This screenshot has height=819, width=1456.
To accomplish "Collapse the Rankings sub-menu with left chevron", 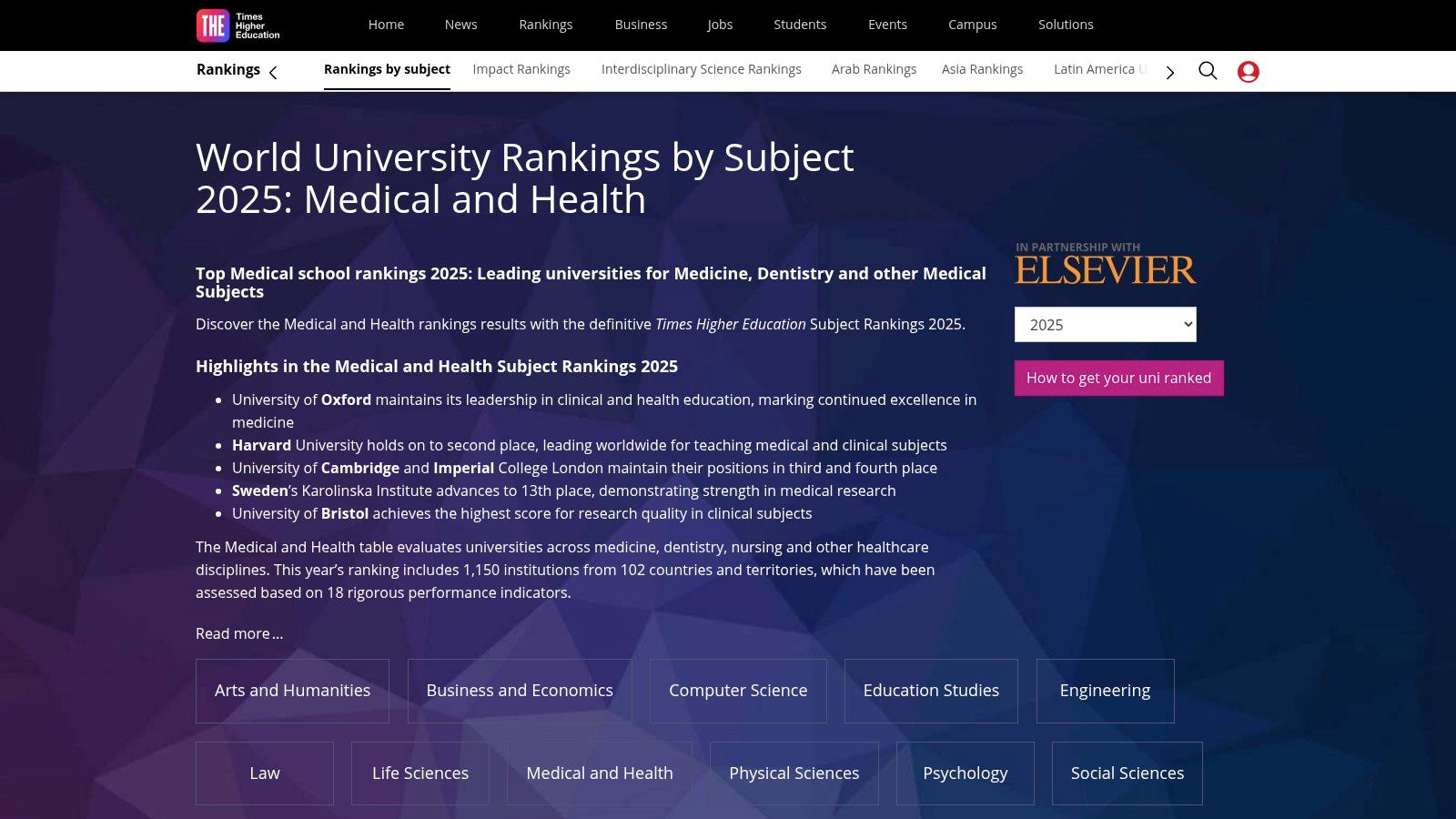I will coord(273,72).
